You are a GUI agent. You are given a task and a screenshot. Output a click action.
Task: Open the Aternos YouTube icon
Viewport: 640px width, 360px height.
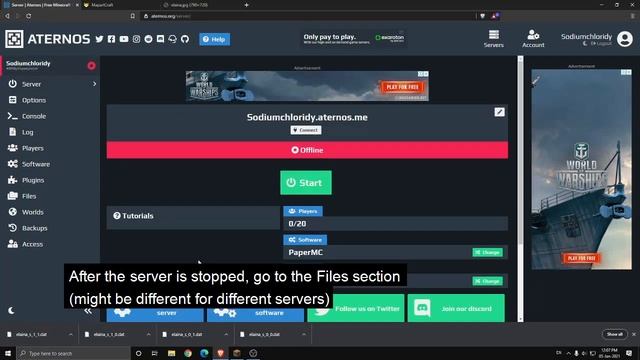pos(124,39)
